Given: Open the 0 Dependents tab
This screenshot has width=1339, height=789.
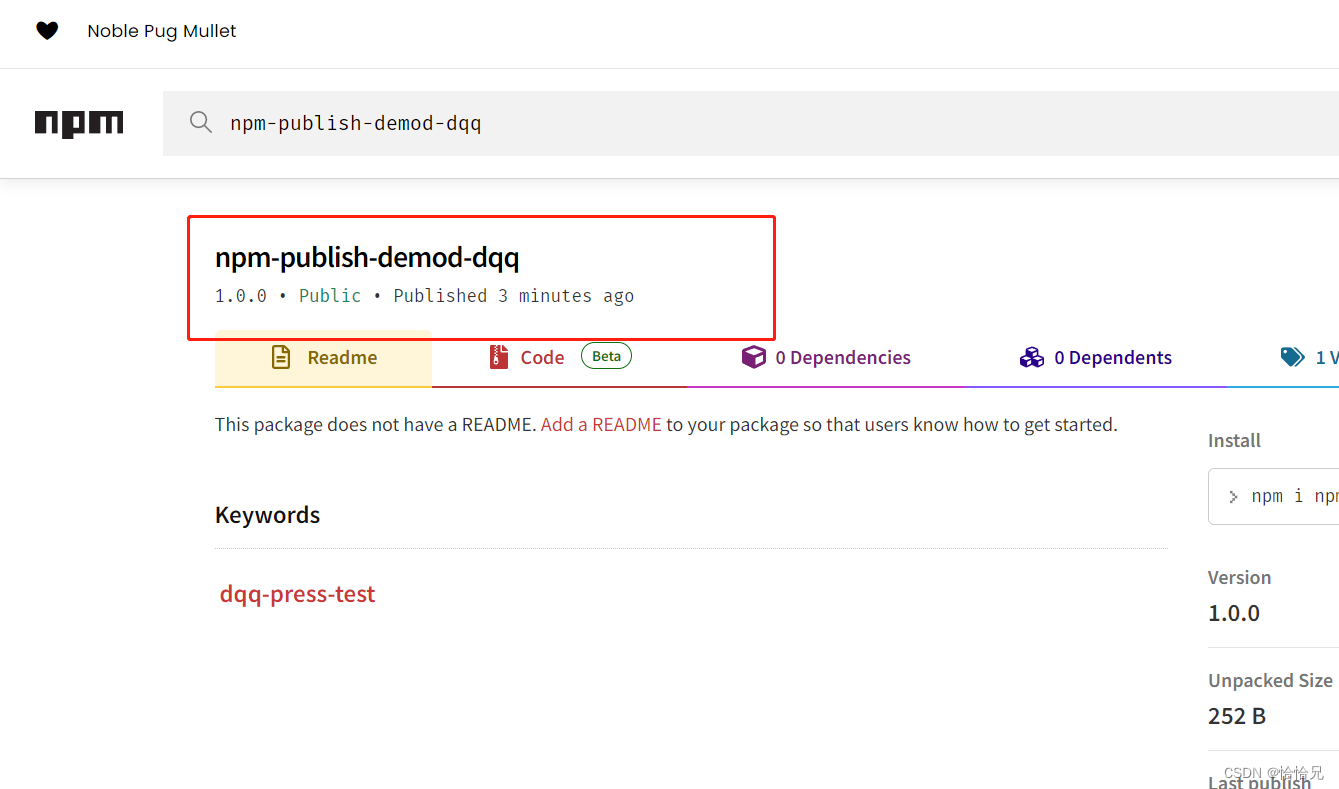Looking at the screenshot, I should (x=1096, y=358).
